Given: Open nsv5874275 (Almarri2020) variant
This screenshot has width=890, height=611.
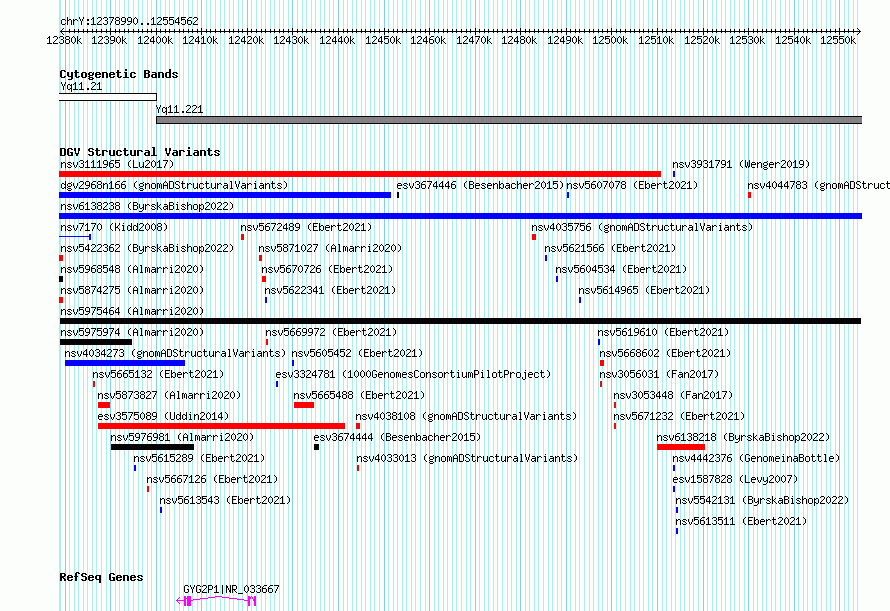Looking at the screenshot, I should coord(132,290).
